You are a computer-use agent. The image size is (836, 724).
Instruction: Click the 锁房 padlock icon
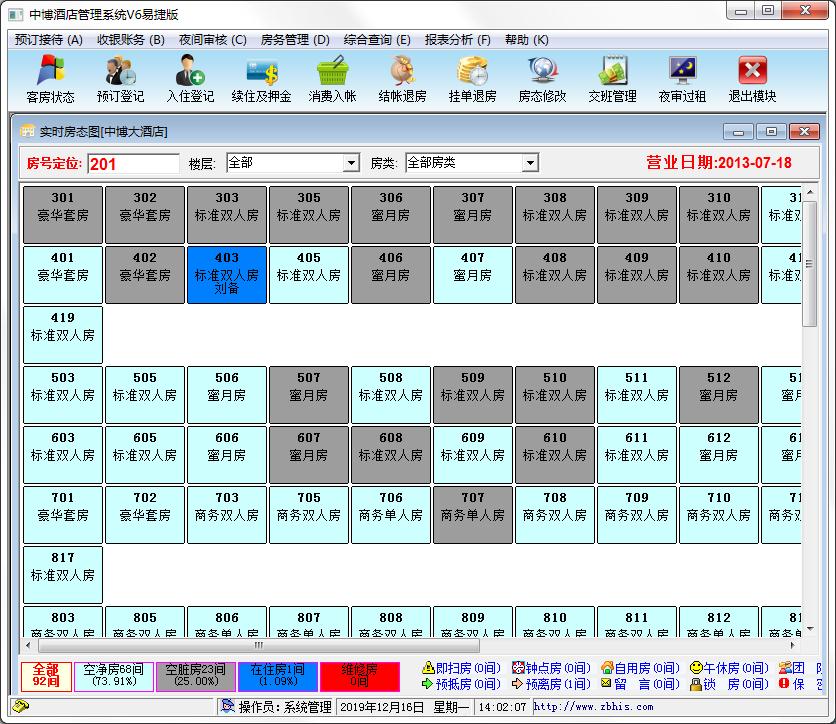pyautogui.click(x=695, y=683)
